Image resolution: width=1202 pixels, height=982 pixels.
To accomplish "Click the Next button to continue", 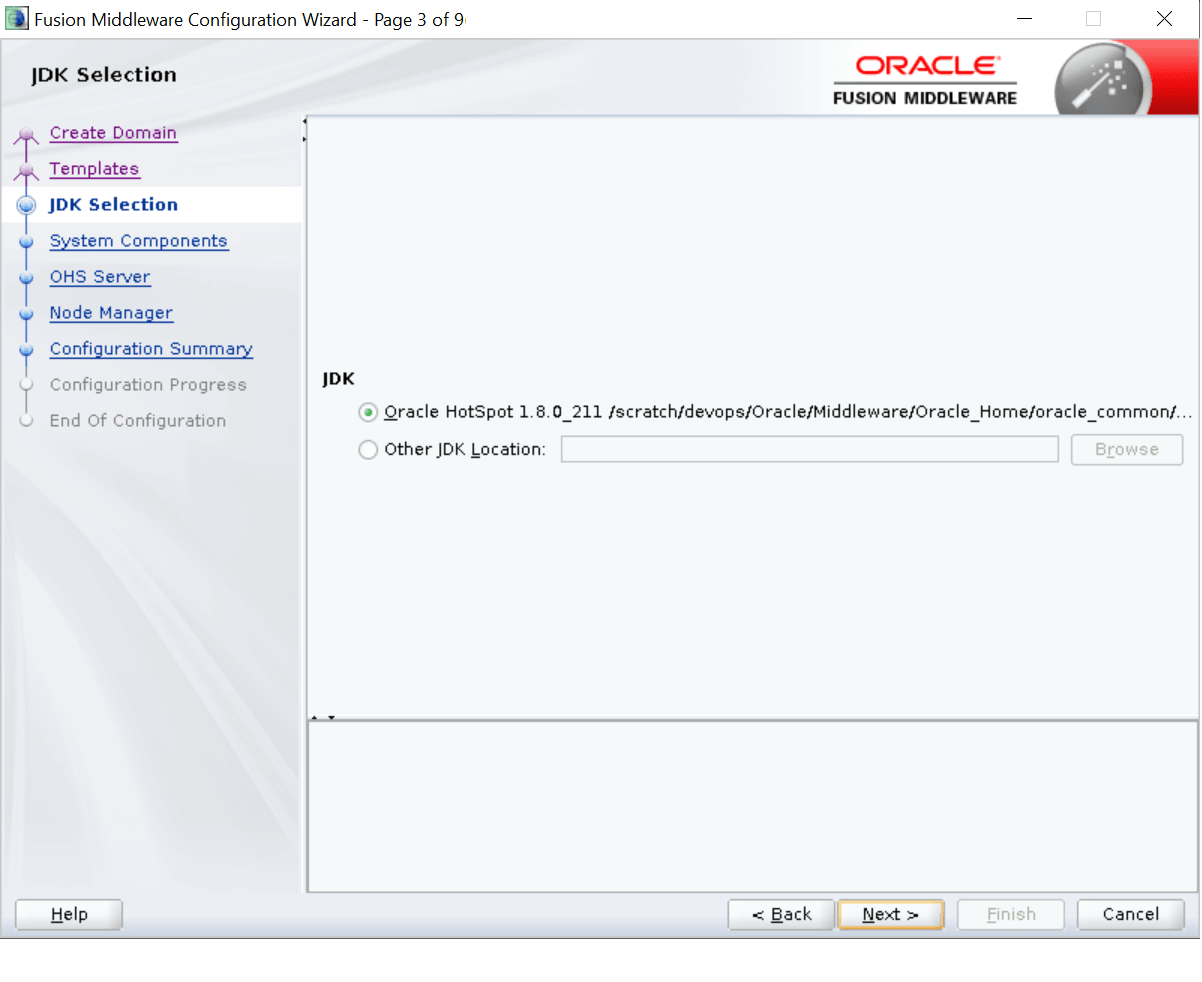I will tap(889, 914).
